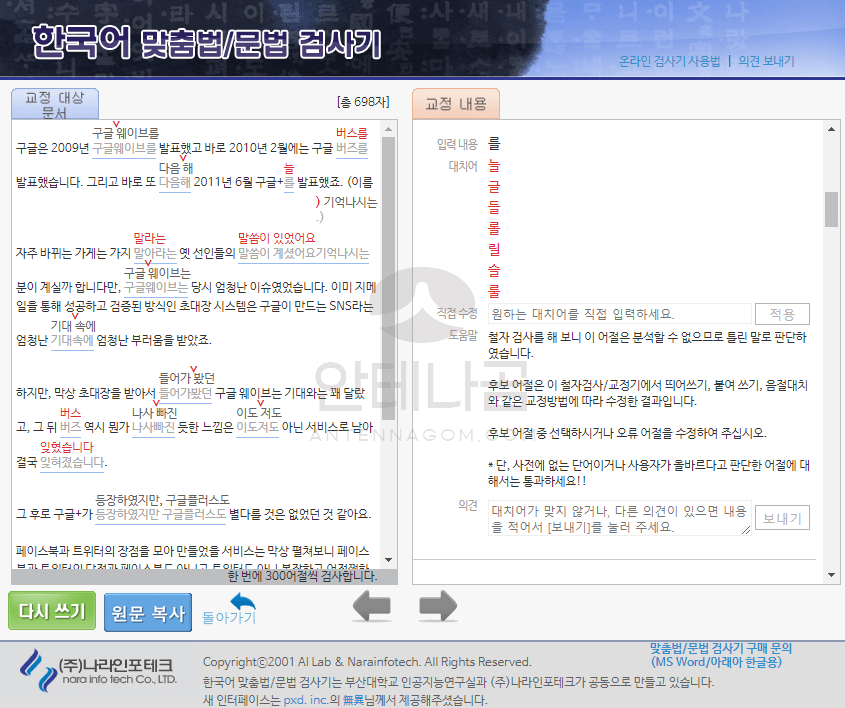
Task: Click the correction pane scrollbar thumb
Action: click(832, 210)
